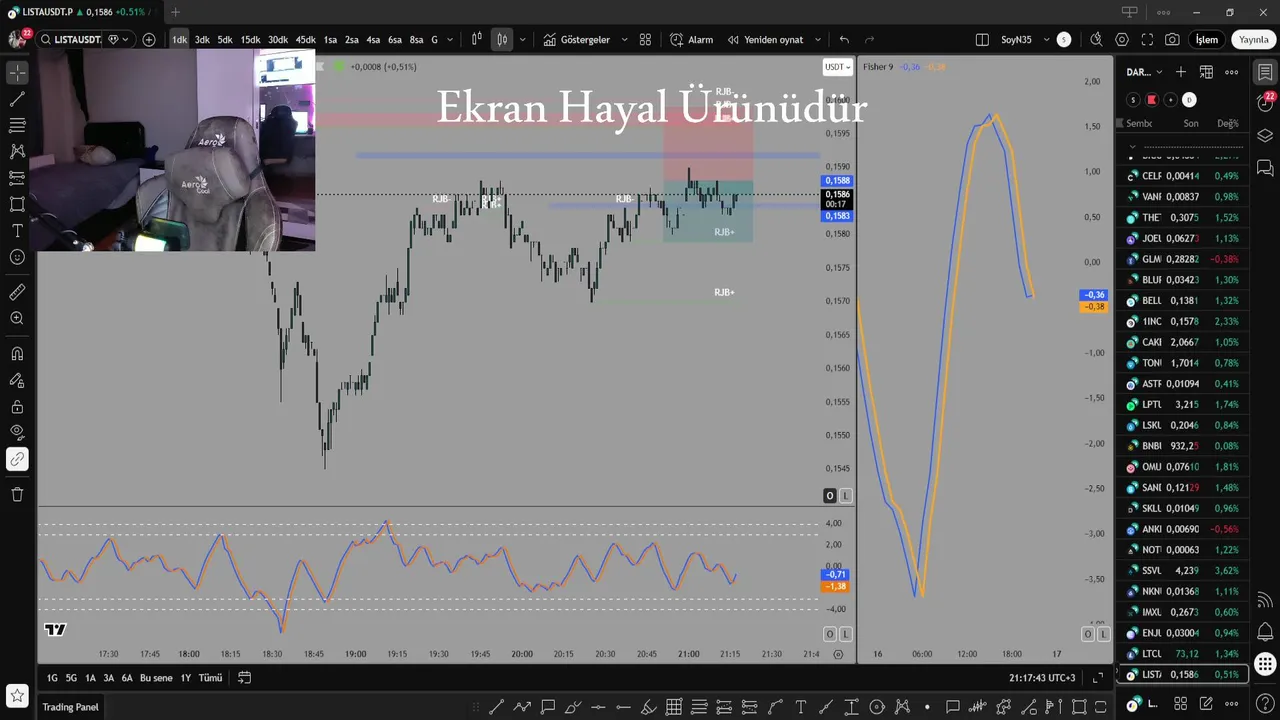Undo last chart action
The height and width of the screenshot is (720, 1280).
tap(844, 40)
